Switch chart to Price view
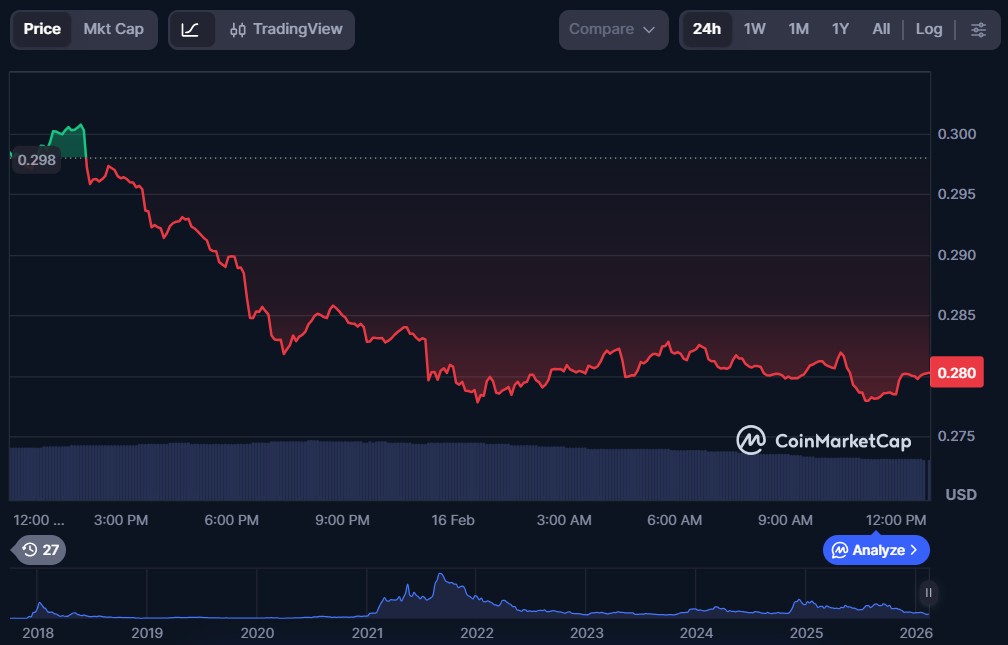The image size is (1008, 645). coord(42,29)
